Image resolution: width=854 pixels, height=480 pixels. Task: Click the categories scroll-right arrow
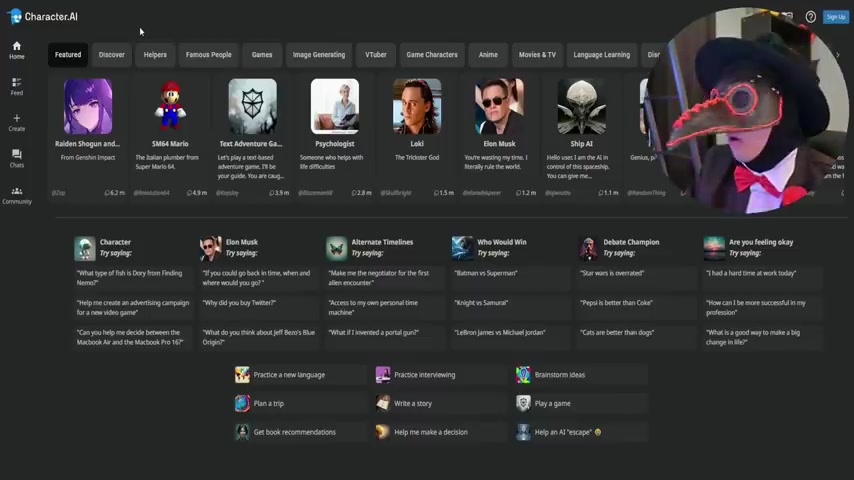[x=838, y=55]
